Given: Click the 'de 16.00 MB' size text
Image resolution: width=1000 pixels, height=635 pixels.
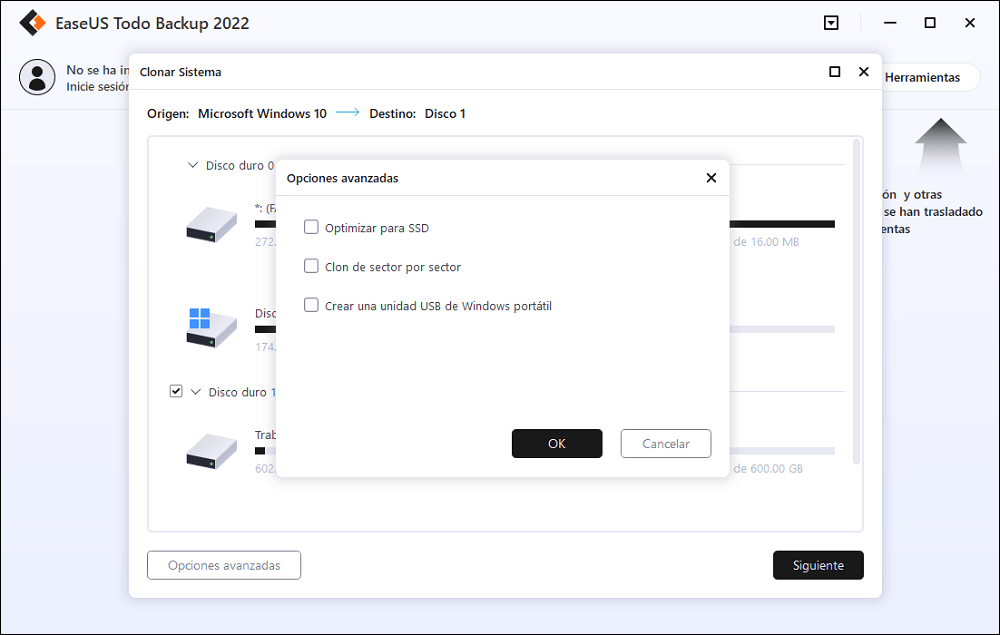Looking at the screenshot, I should coord(766,242).
